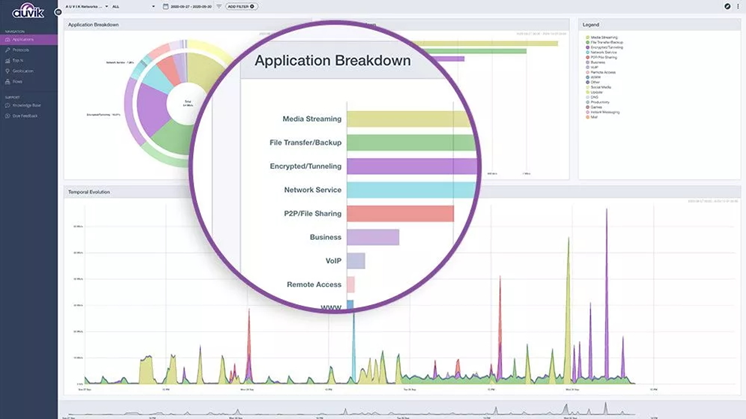Screen dimensions: 746x419
Task: Open the Give Feedback link
Action: coord(24,116)
